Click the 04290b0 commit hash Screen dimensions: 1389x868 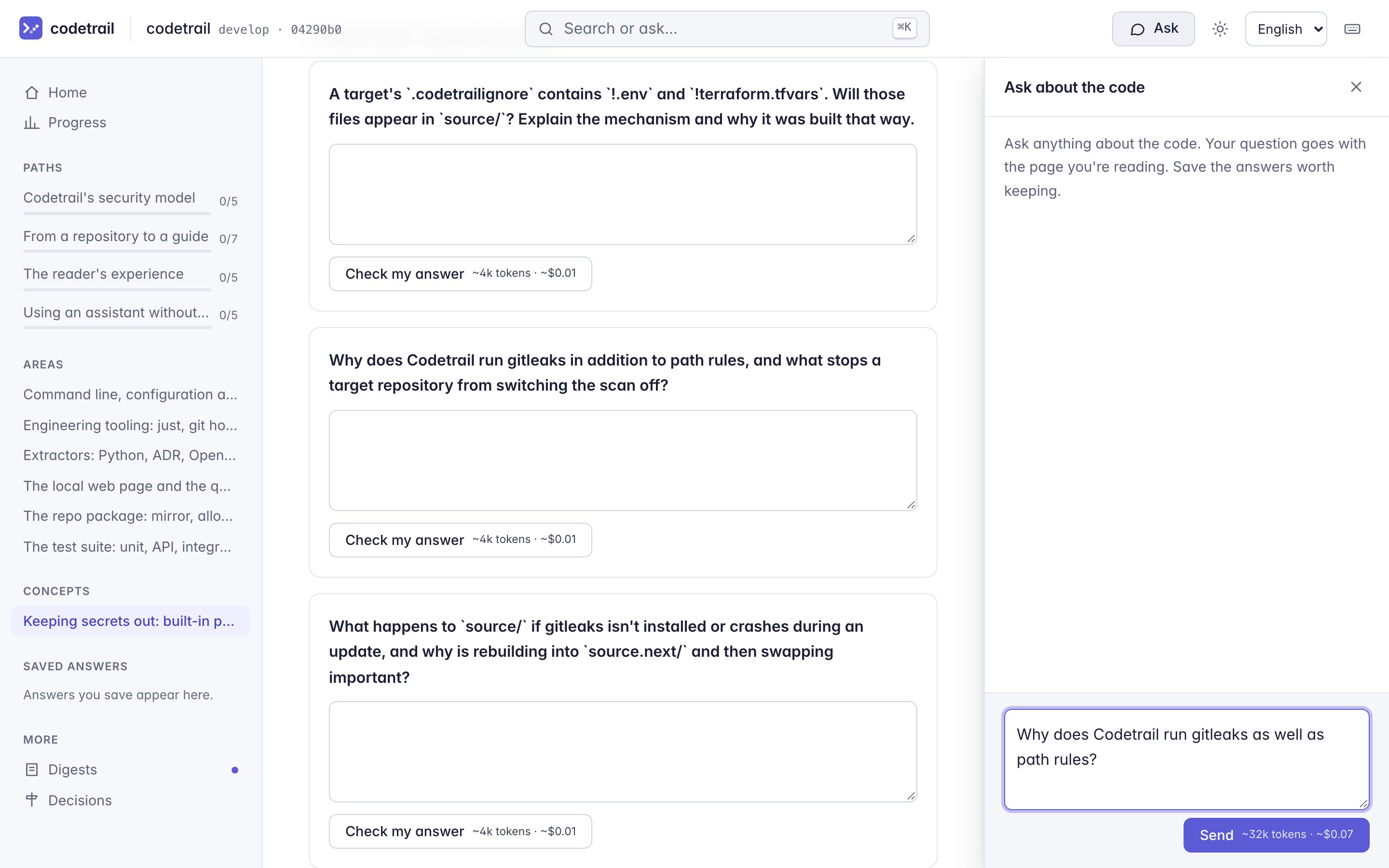[x=316, y=30]
